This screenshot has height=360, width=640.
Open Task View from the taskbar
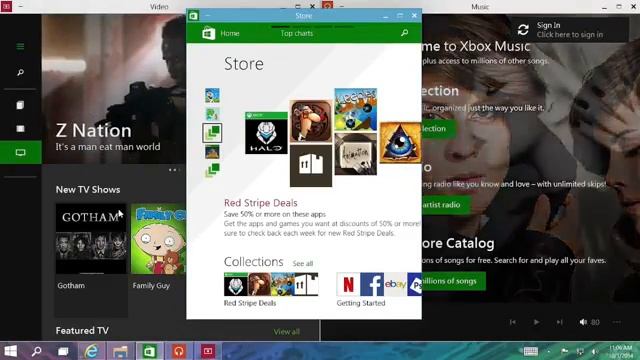coord(63,351)
